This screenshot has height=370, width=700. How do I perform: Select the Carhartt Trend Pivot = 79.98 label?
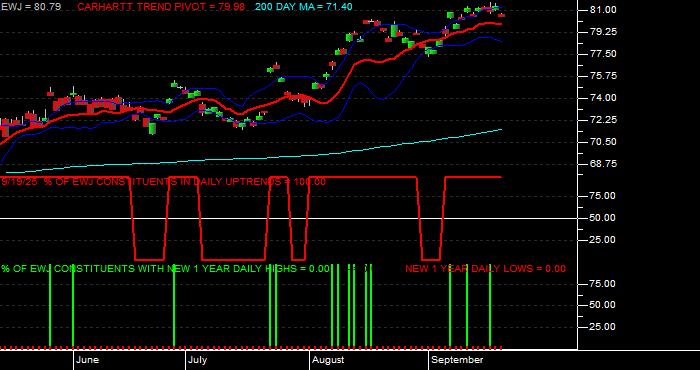(x=161, y=7)
